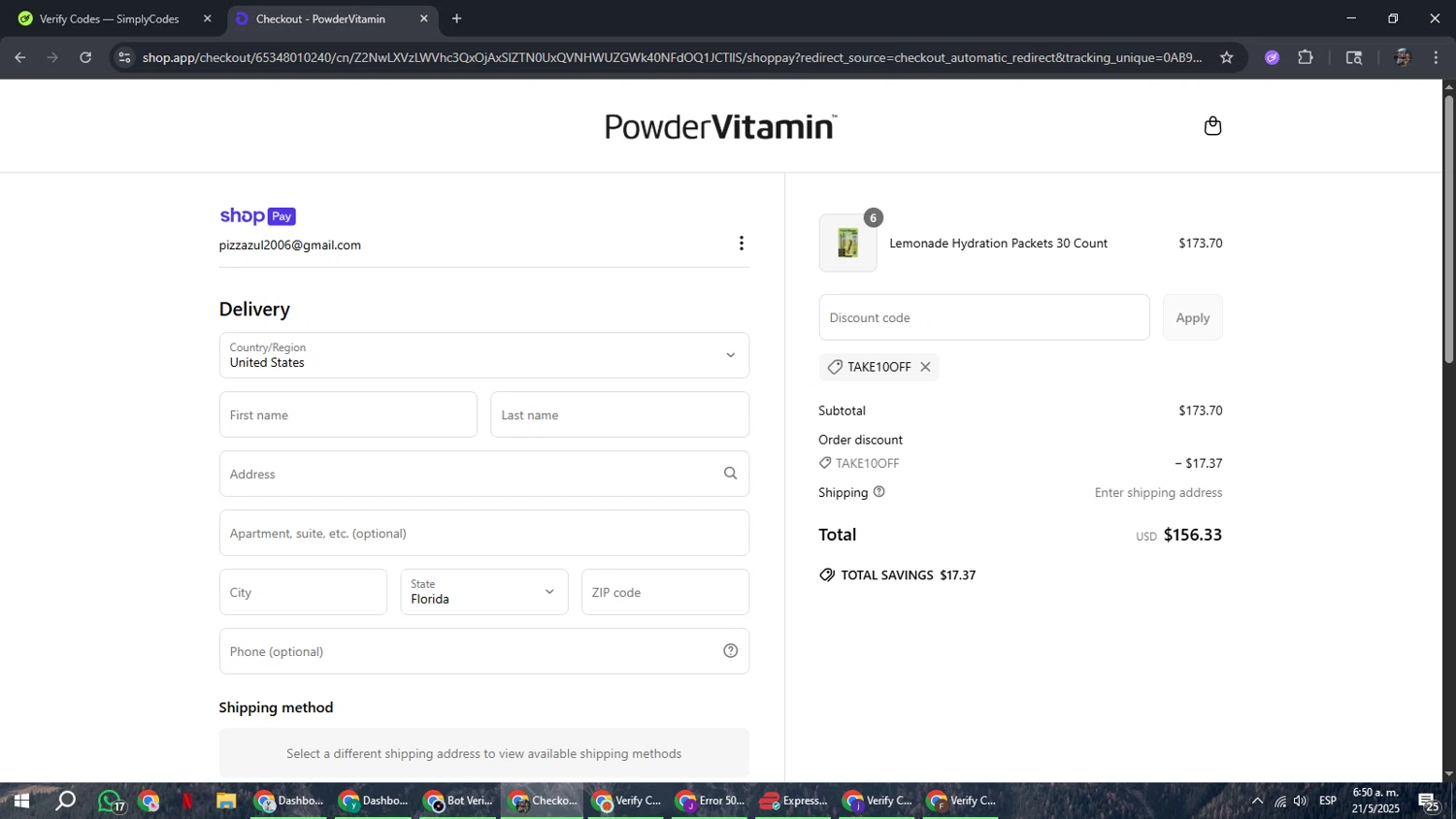Open File Explorer from the taskbar
The height and width of the screenshot is (819, 1456).
pyautogui.click(x=226, y=802)
